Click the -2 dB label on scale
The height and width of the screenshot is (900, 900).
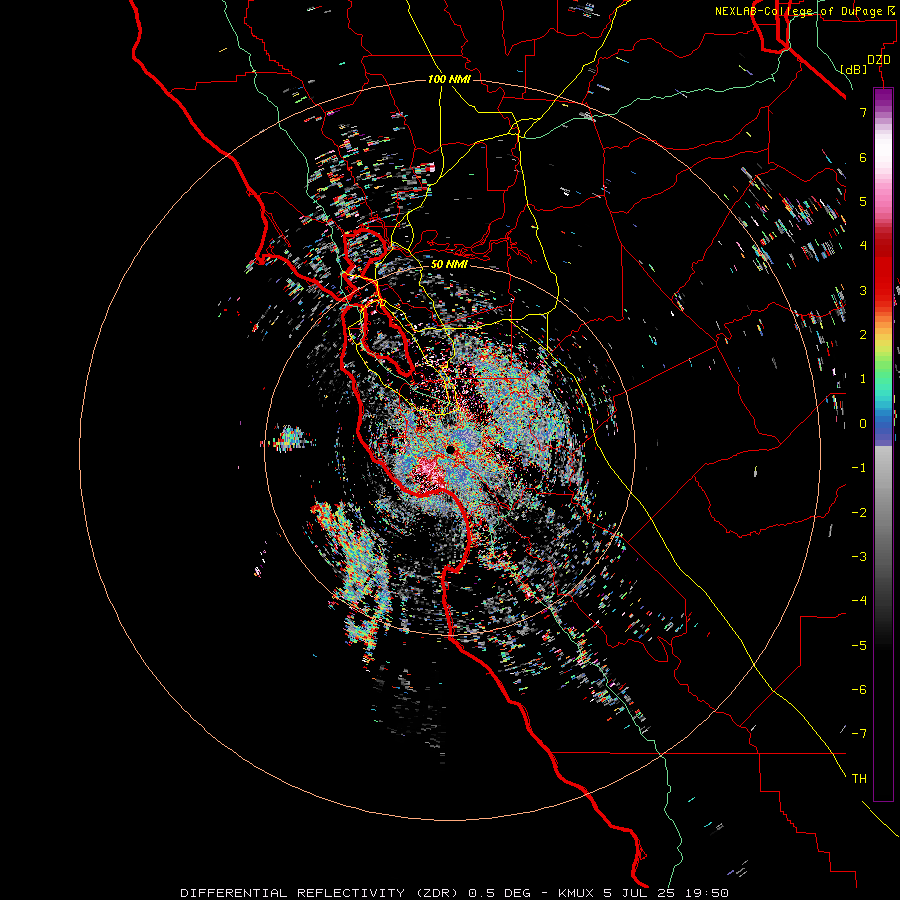859,513
